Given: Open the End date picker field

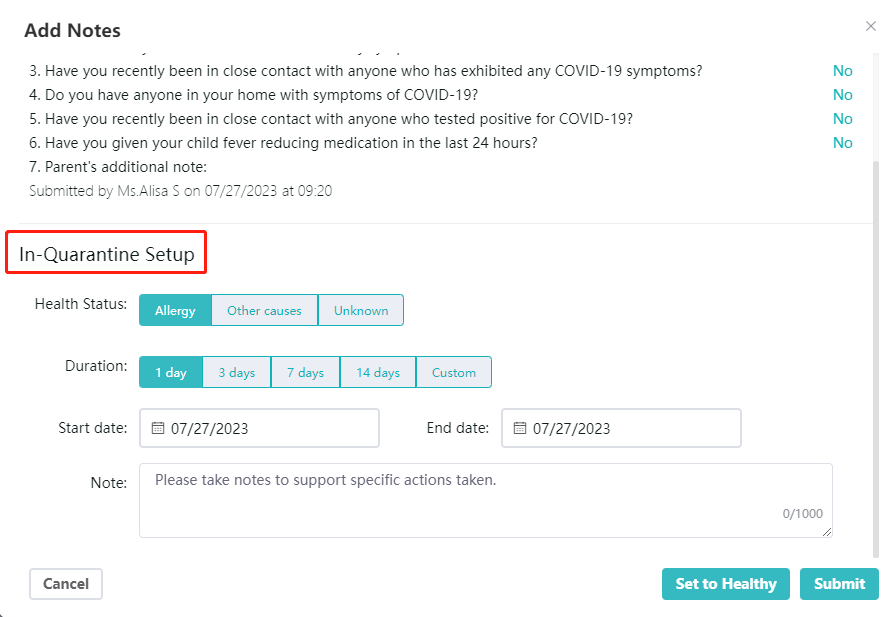Looking at the screenshot, I should 622,428.
